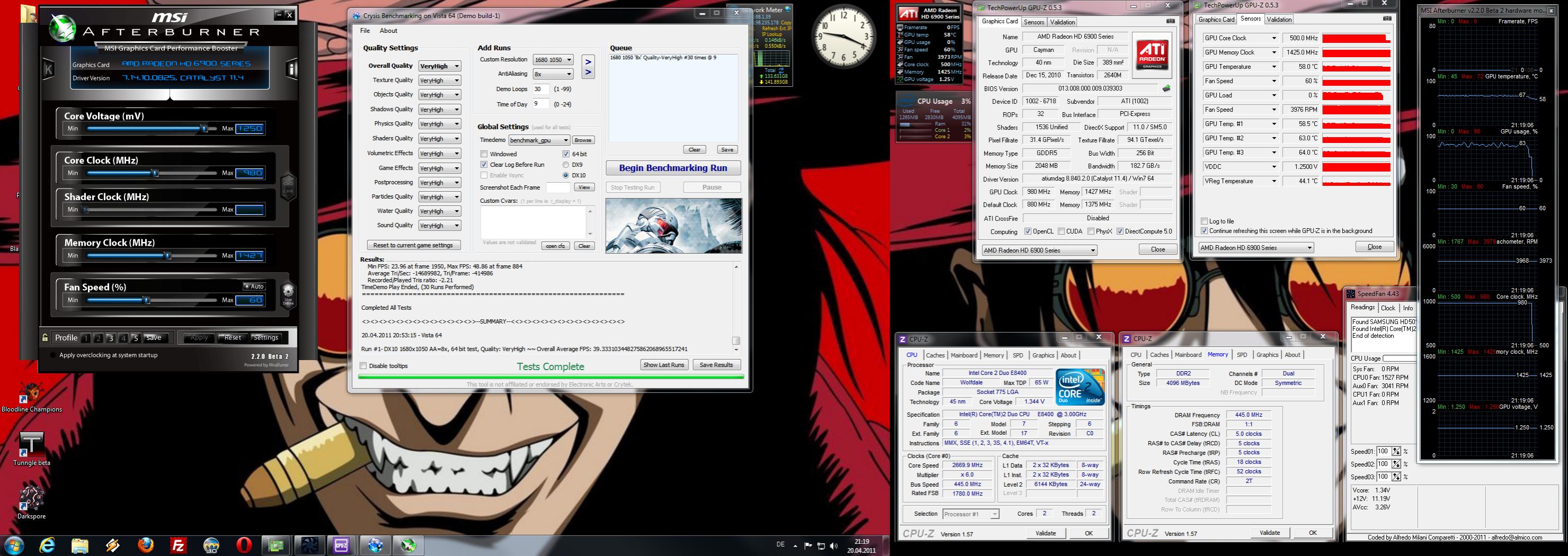Switch to the Clock tab in SpeedFan
Image resolution: width=1568 pixels, height=556 pixels.
click(x=1388, y=308)
